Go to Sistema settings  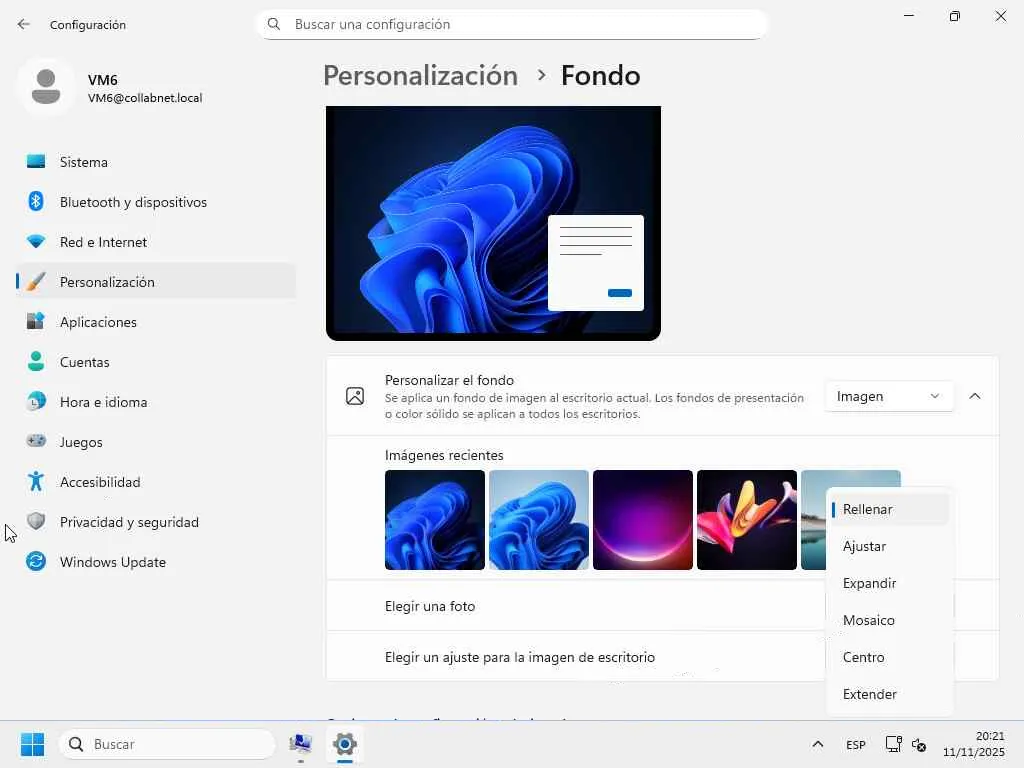point(155,161)
